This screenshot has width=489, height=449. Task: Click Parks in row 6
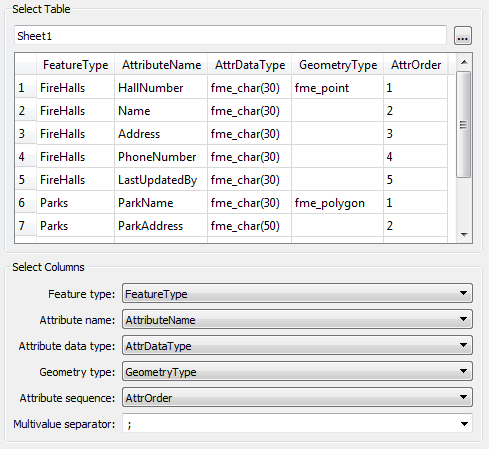coord(75,203)
